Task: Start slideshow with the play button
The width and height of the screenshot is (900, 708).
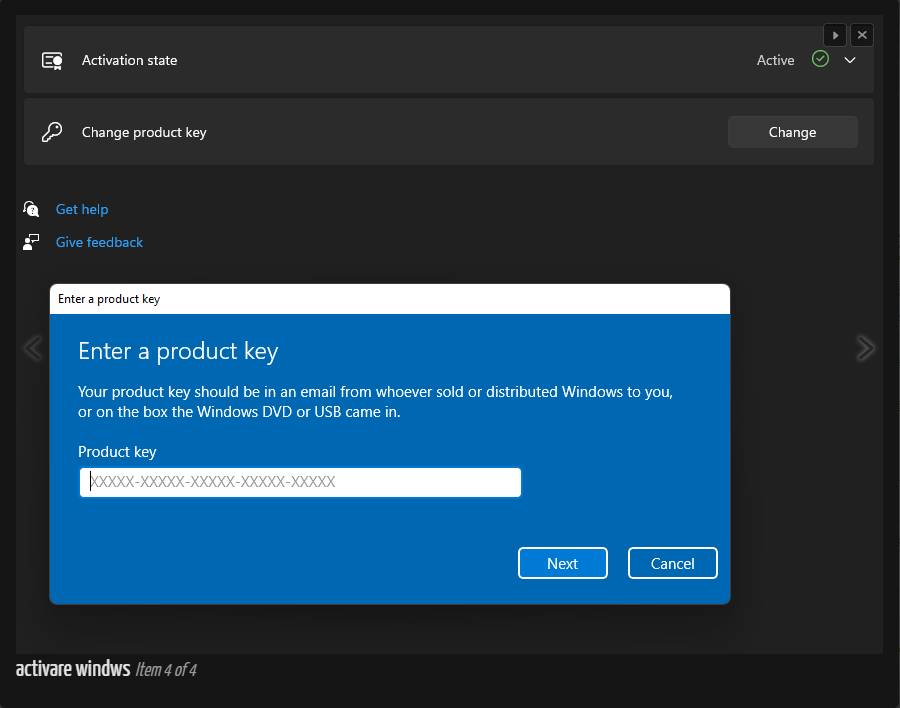Action: pos(835,35)
